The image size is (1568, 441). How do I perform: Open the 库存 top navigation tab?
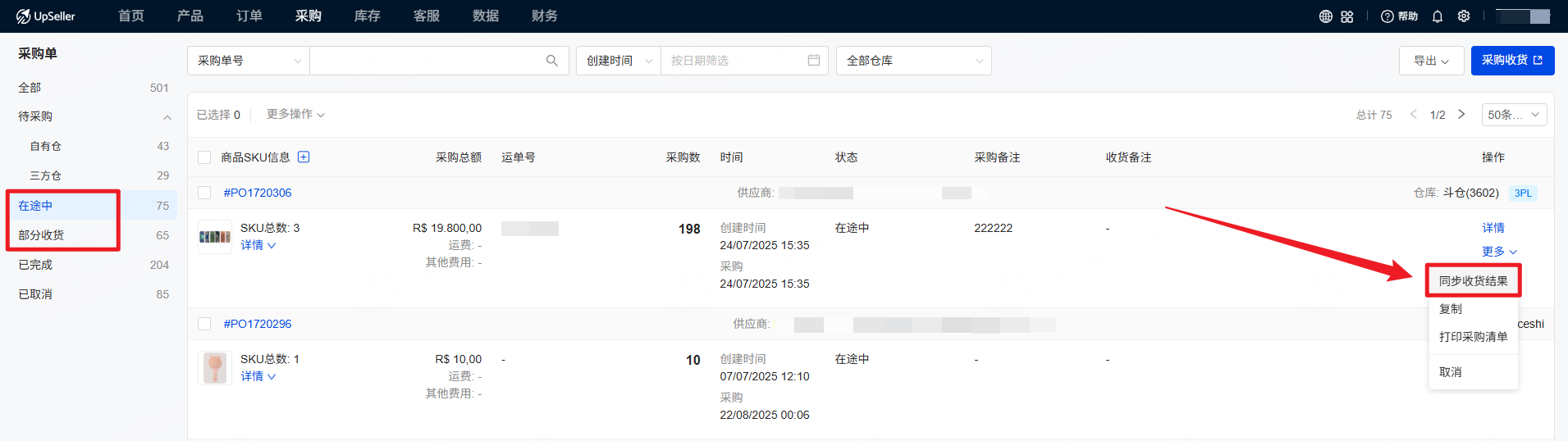point(367,16)
